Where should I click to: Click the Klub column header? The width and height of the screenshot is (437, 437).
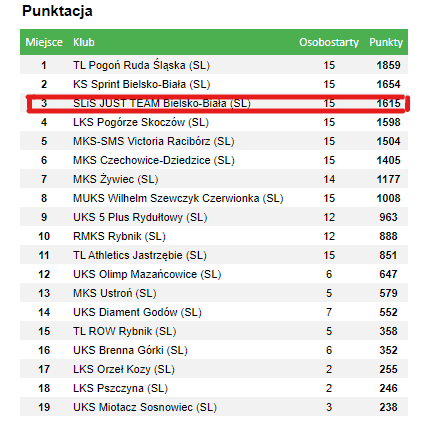click(x=84, y=42)
